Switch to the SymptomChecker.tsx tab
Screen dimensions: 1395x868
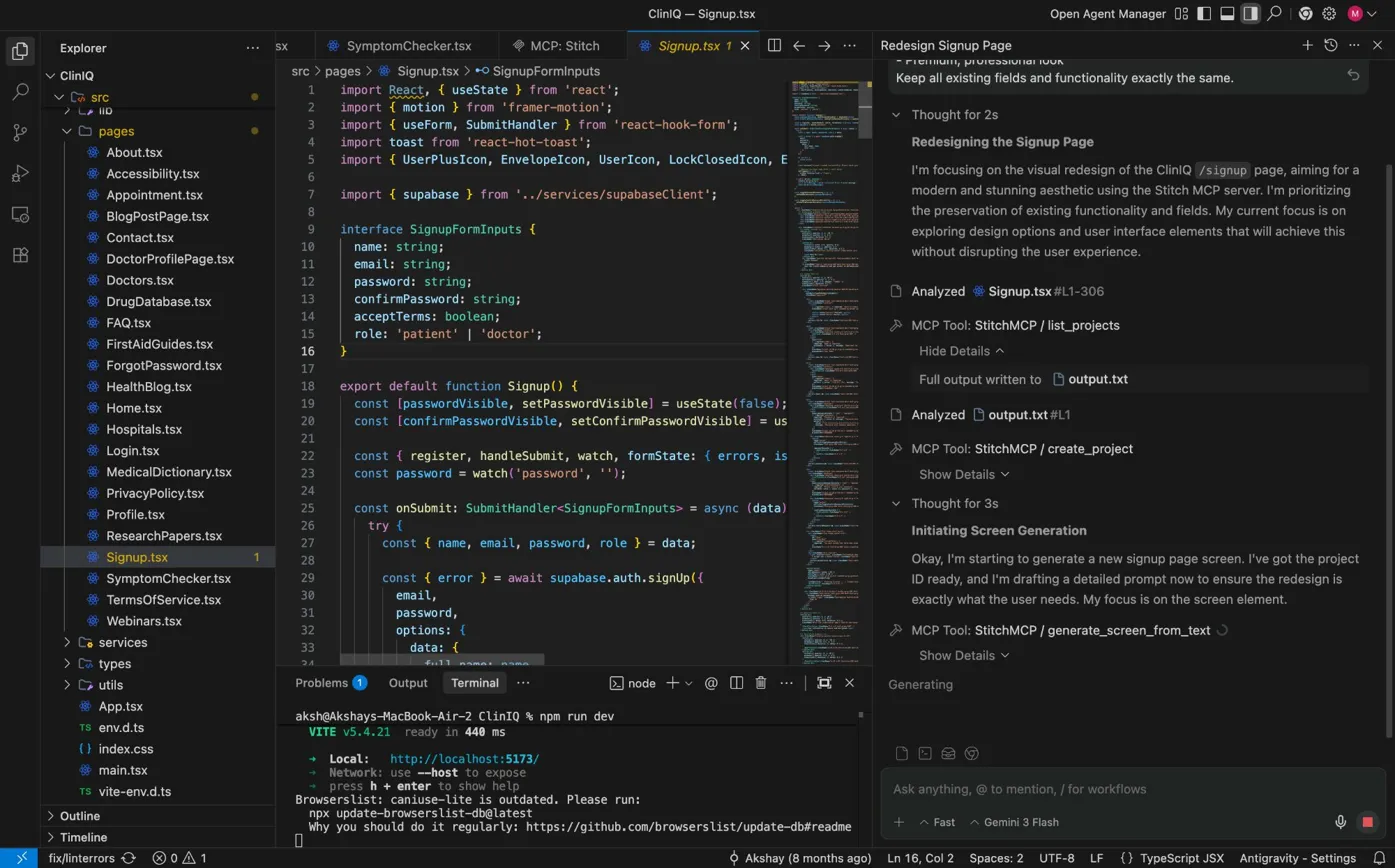408,46
